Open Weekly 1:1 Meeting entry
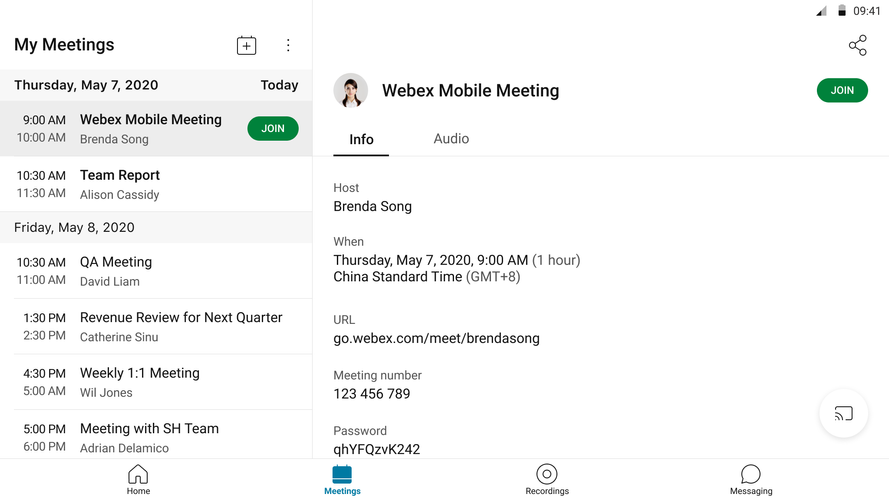 click(x=156, y=382)
